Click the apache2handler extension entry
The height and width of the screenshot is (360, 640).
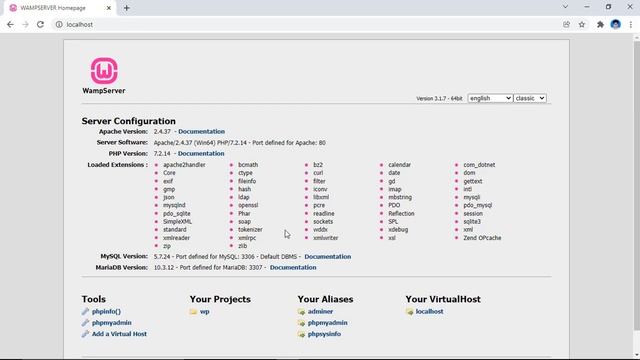[184, 165]
